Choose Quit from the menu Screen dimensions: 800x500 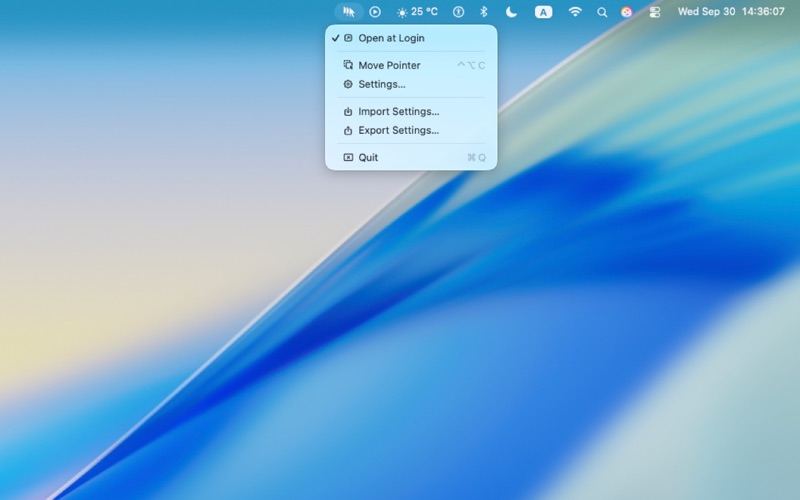tap(411, 157)
